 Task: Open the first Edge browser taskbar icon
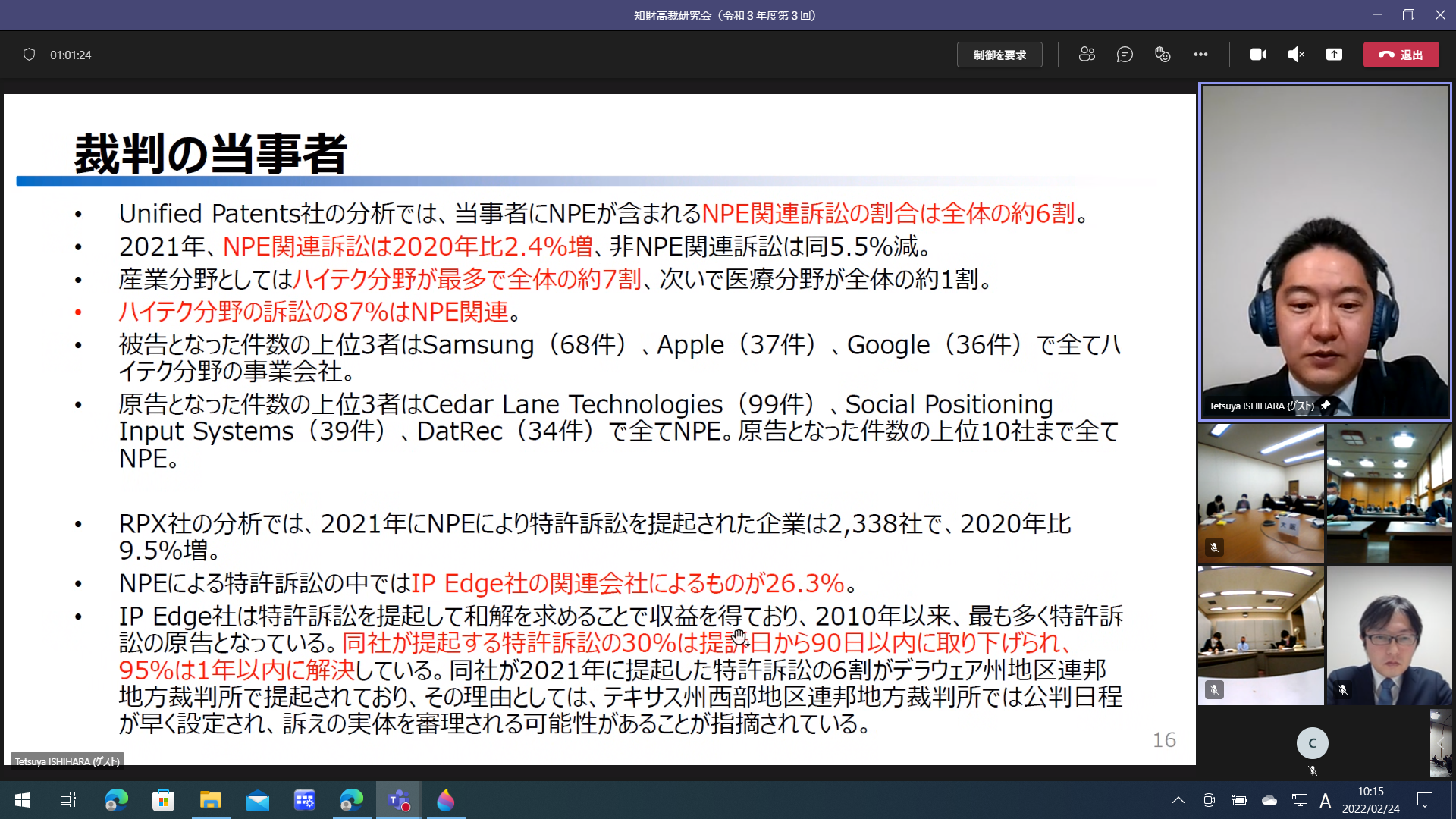[116, 800]
